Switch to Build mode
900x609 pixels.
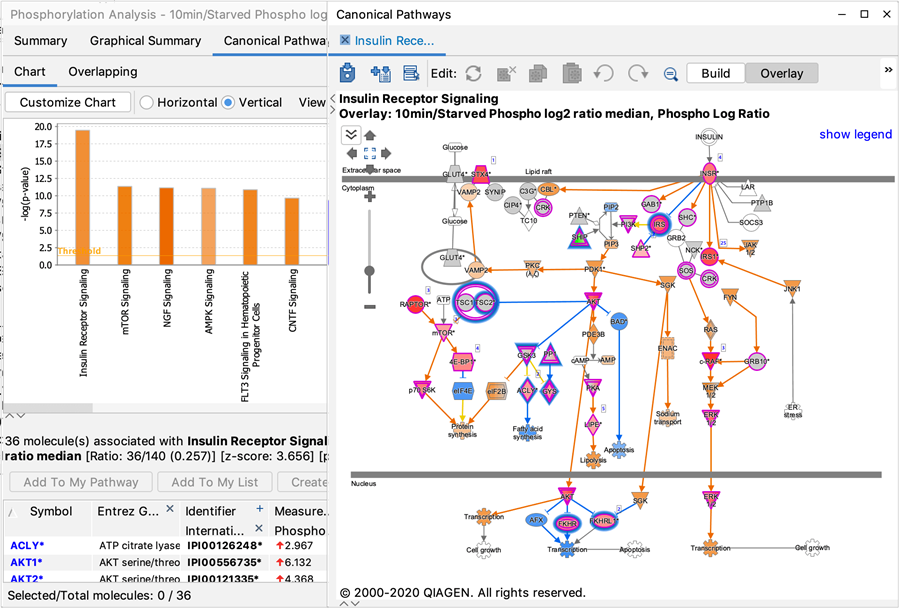point(715,73)
